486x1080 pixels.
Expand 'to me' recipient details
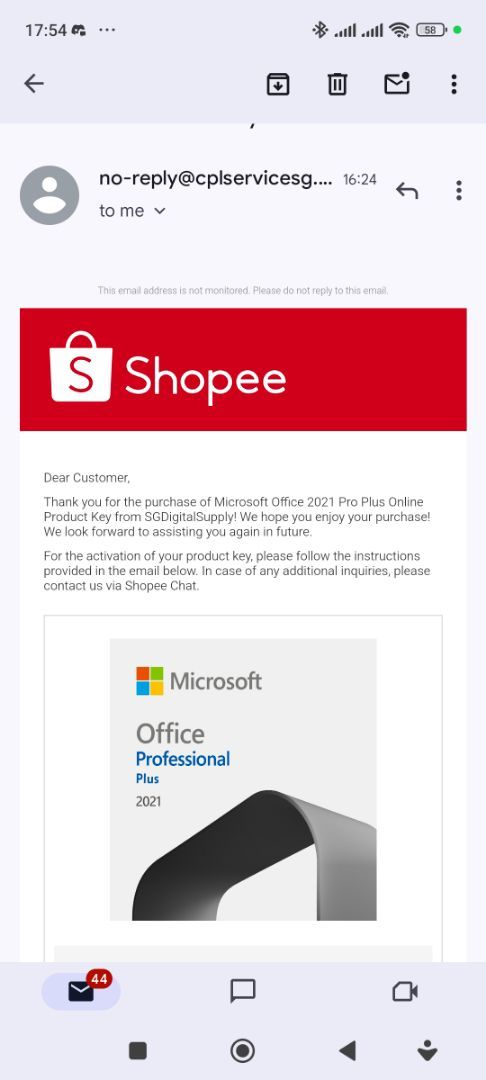tap(133, 211)
